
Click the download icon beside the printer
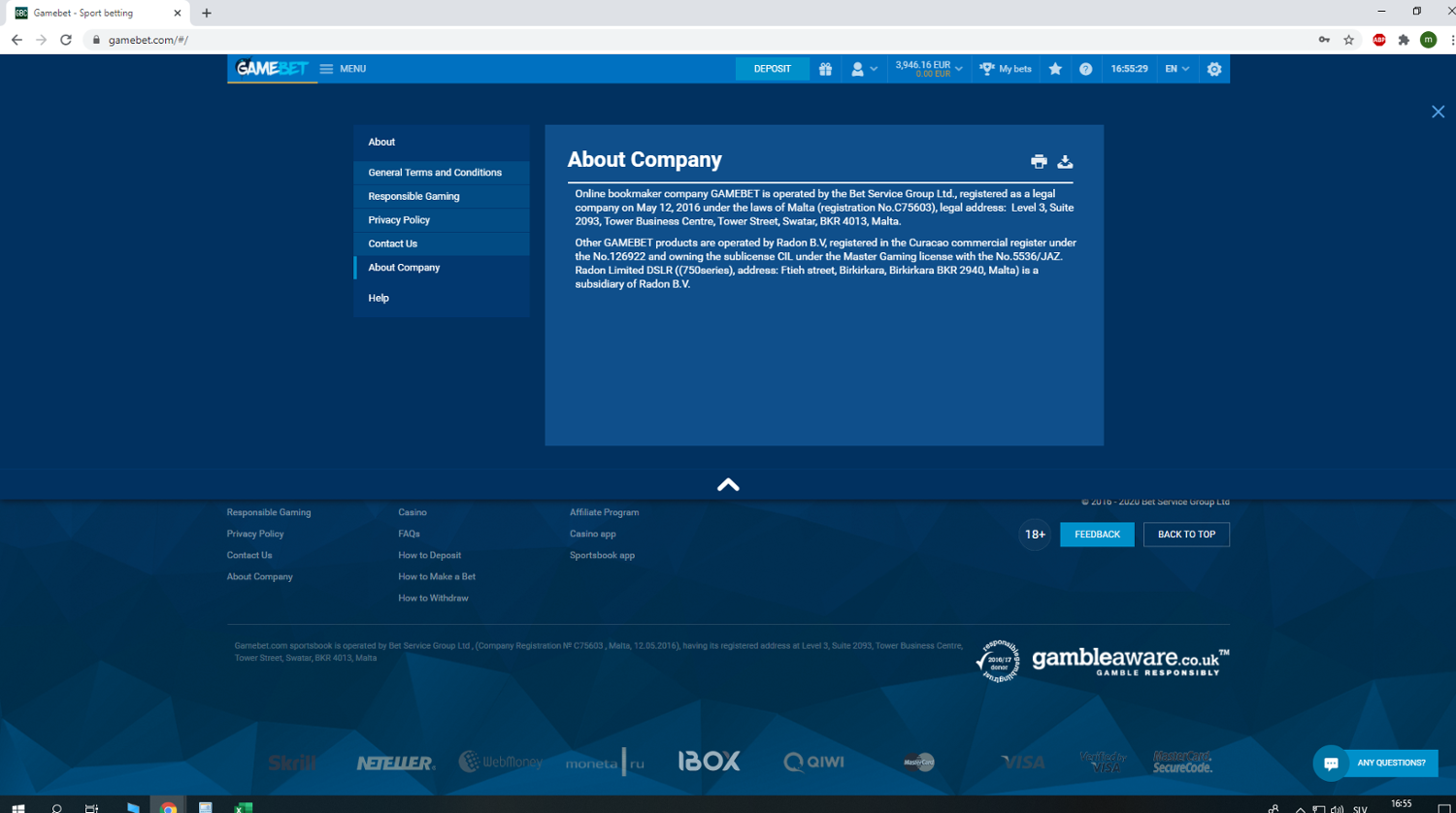1065,162
